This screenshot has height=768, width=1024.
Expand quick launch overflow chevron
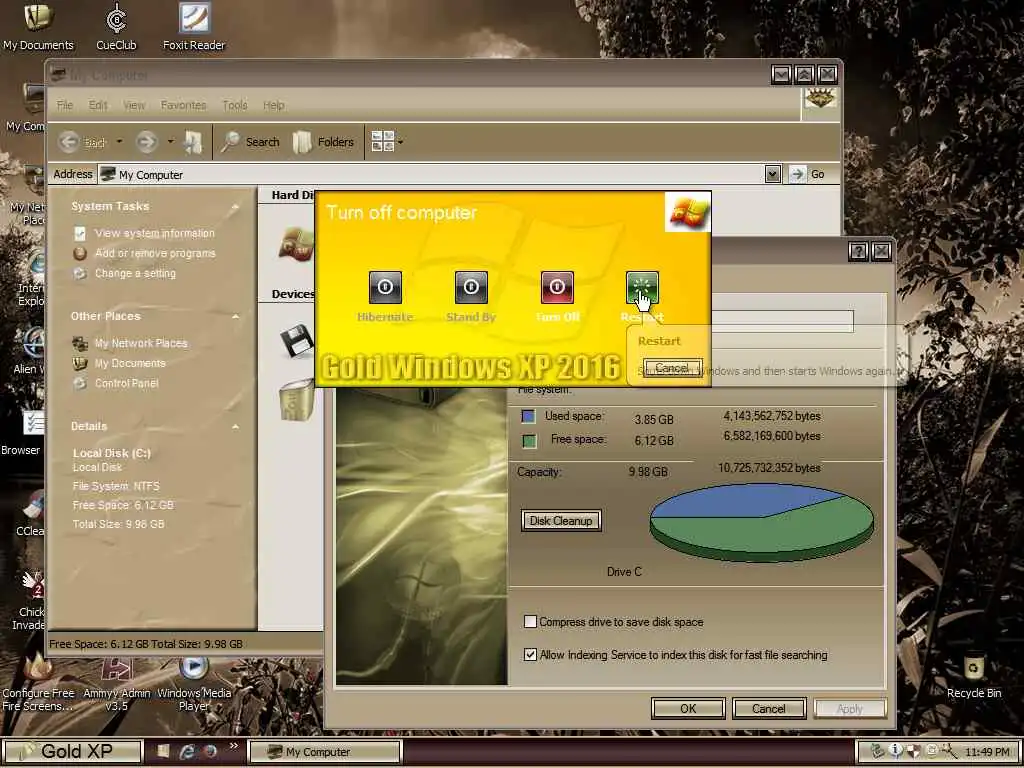click(x=234, y=746)
